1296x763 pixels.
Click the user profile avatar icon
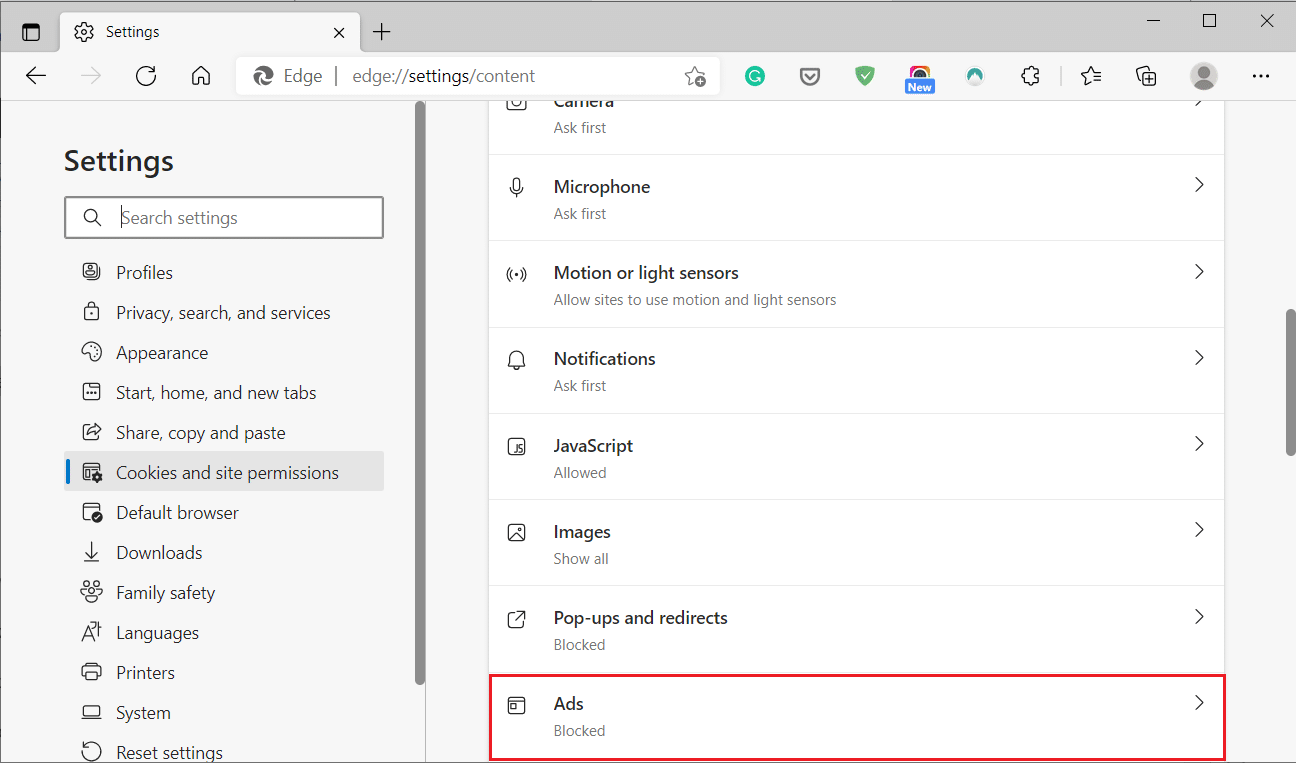tap(1204, 76)
